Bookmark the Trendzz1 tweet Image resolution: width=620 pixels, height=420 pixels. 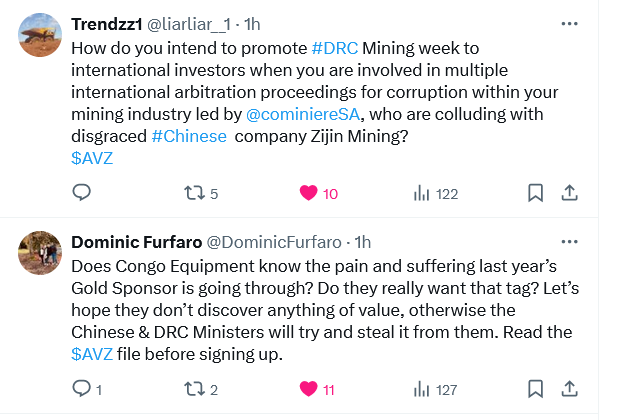point(535,193)
